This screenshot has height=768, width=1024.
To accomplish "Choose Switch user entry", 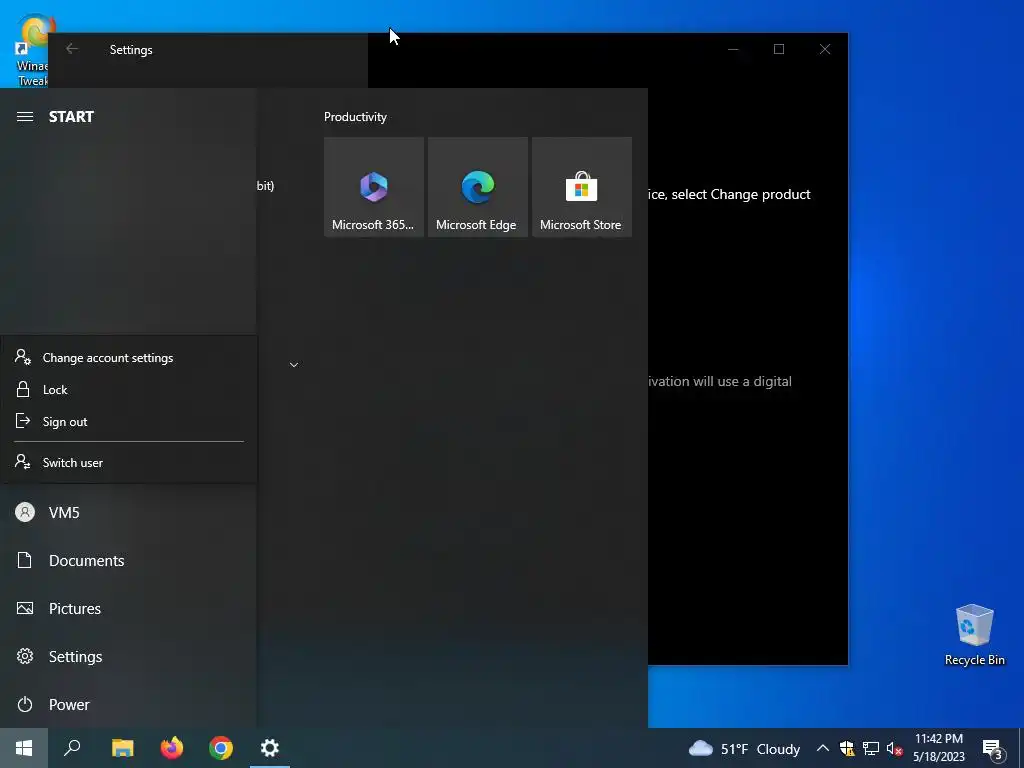I will [x=129, y=462].
